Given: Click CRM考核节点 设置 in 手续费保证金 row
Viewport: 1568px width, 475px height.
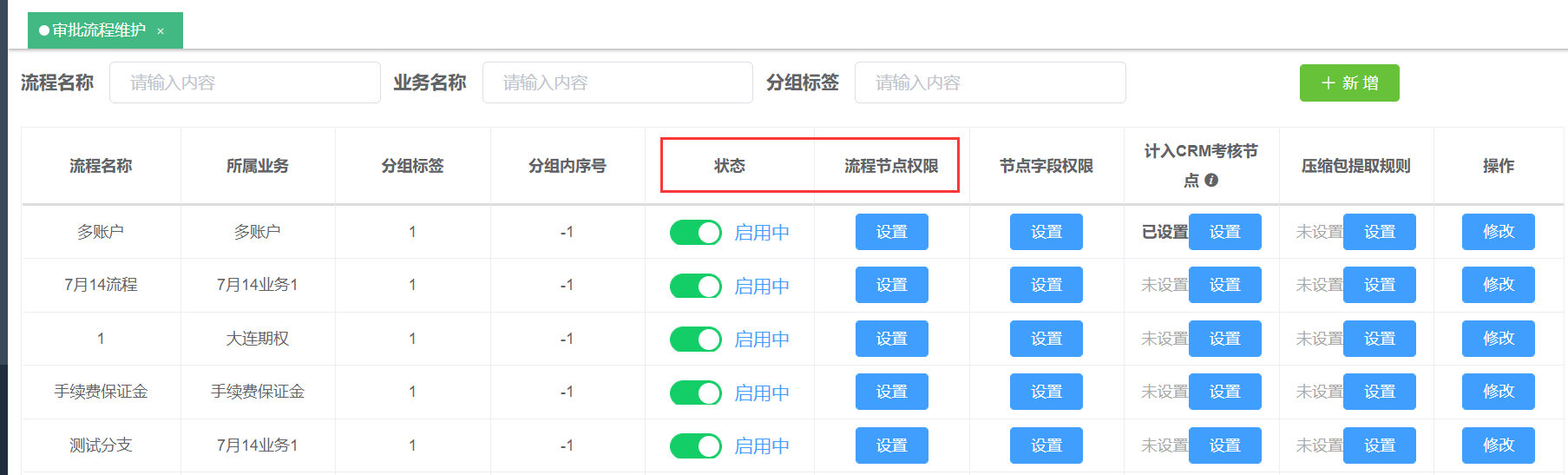Looking at the screenshot, I should pos(1225,392).
